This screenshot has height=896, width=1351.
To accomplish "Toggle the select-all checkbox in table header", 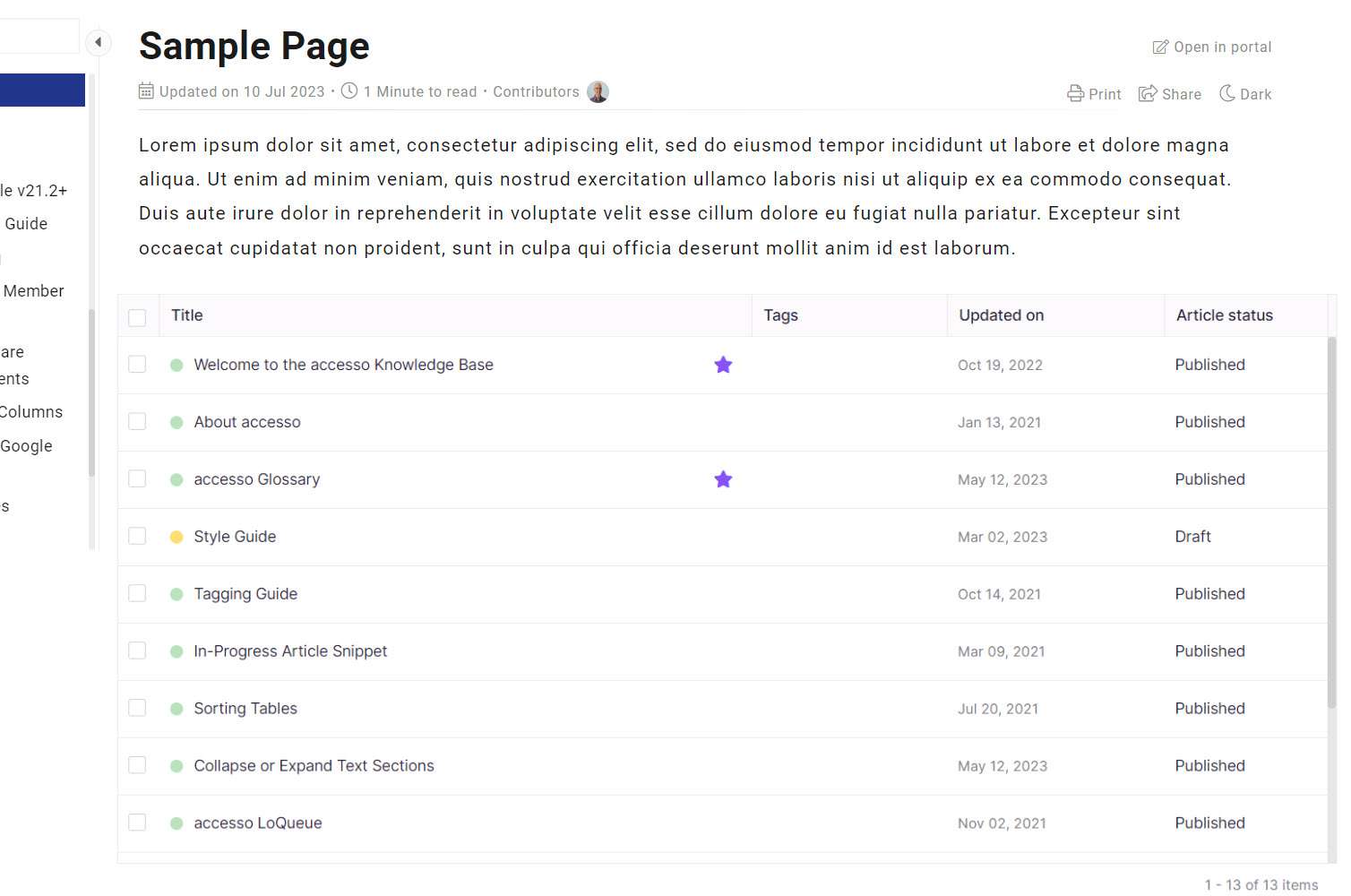I will click(137, 317).
